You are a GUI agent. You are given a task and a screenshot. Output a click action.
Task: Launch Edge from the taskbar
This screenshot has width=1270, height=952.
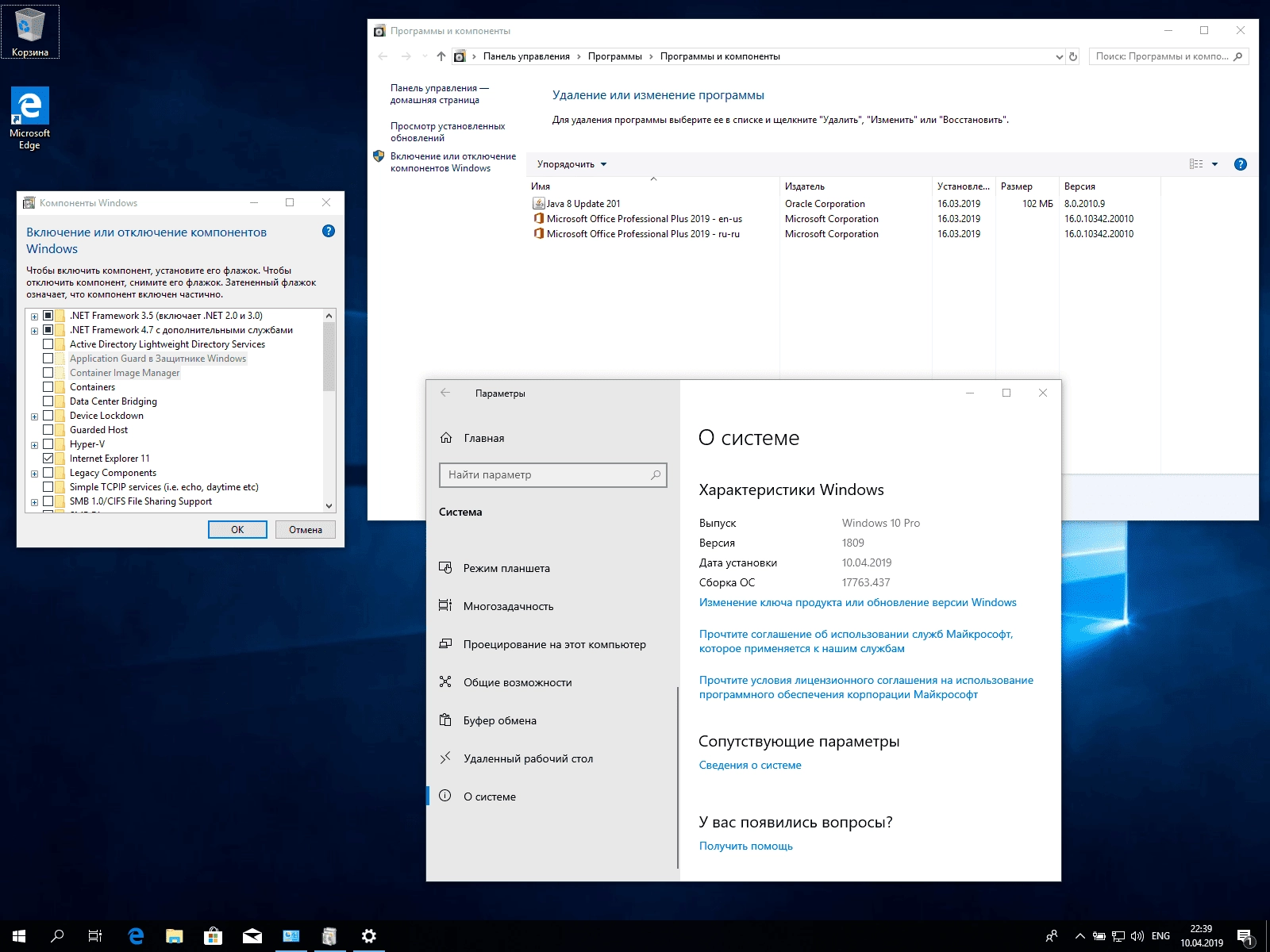pos(136,936)
